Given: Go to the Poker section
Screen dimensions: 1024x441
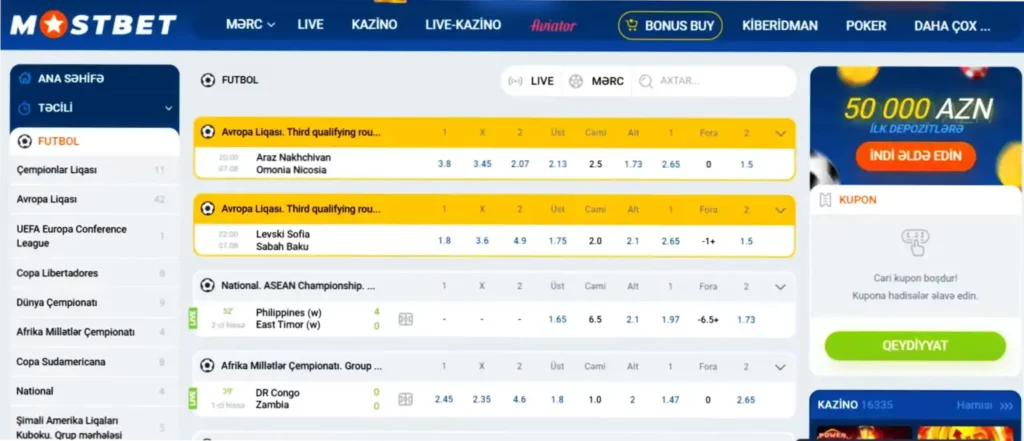Looking at the screenshot, I should pyautogui.click(x=866, y=25).
